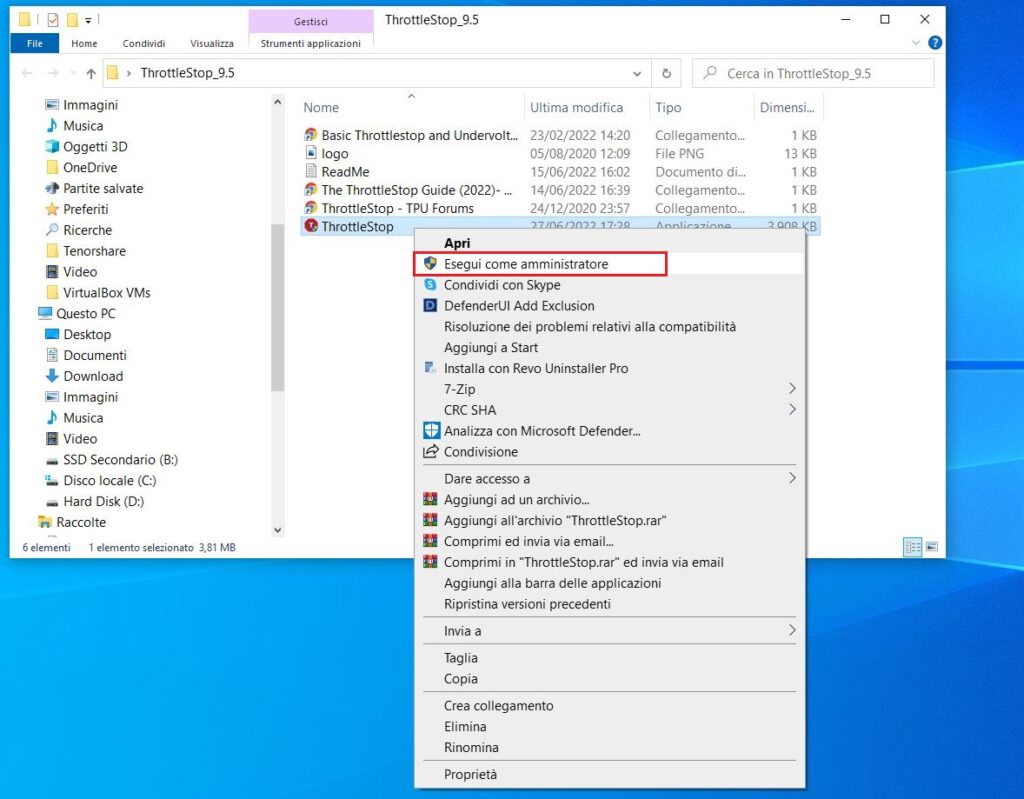
Task: Click the navigation pane scrollbar down arrow
Action: click(x=278, y=530)
